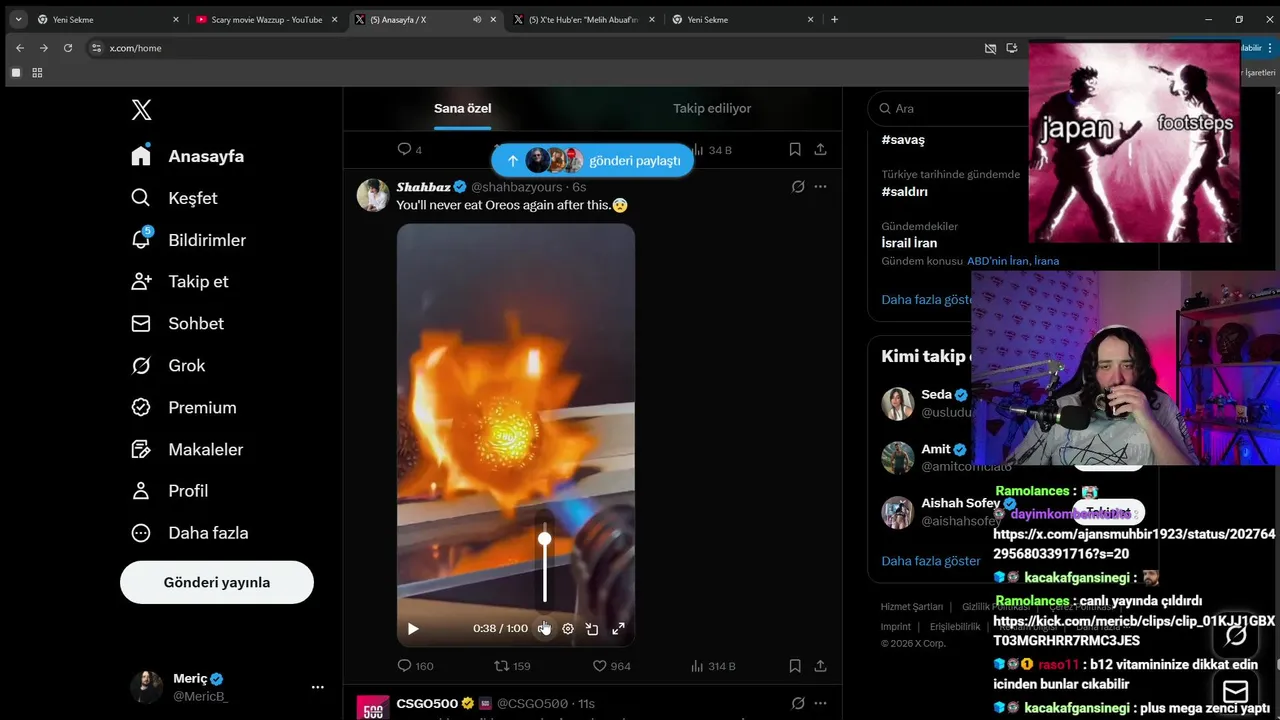Mute the video volume icon
The image size is (1280, 720).
click(544, 629)
